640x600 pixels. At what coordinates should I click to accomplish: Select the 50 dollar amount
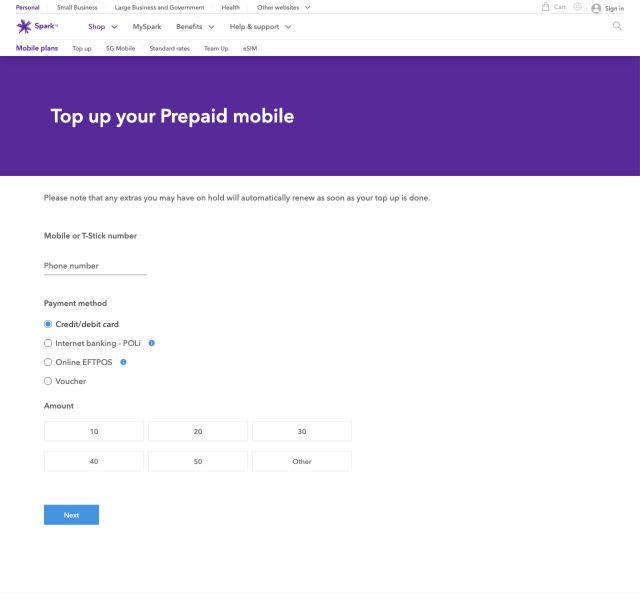tap(198, 462)
